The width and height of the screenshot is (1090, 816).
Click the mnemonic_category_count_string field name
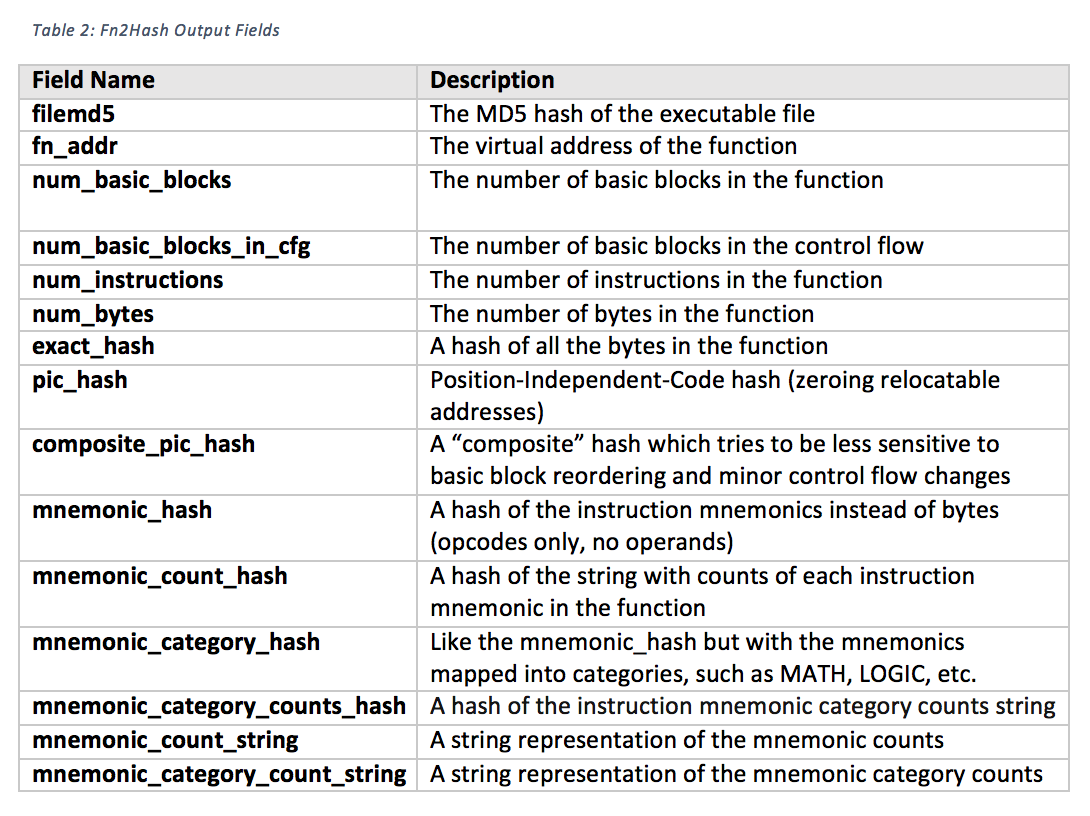(218, 774)
